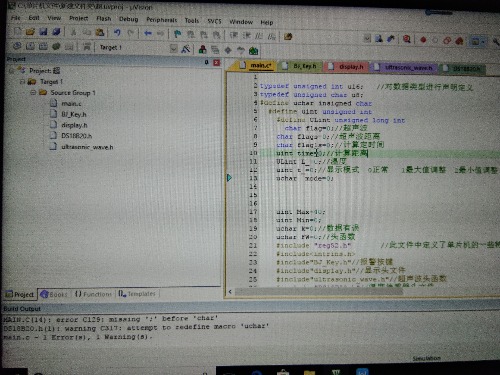This screenshot has height=375, width=500.
Task: Switch to the Functions panel tab
Action: pyautogui.click(x=93, y=294)
